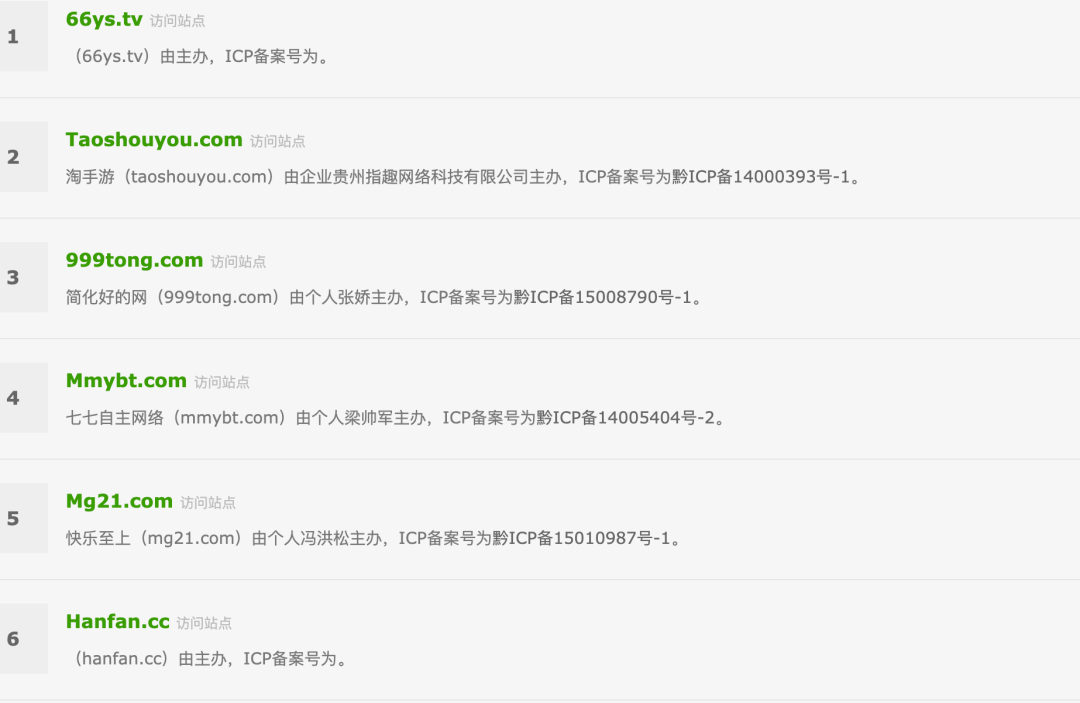Select rank number 2 badge
The image size is (1080, 703).
(23, 157)
